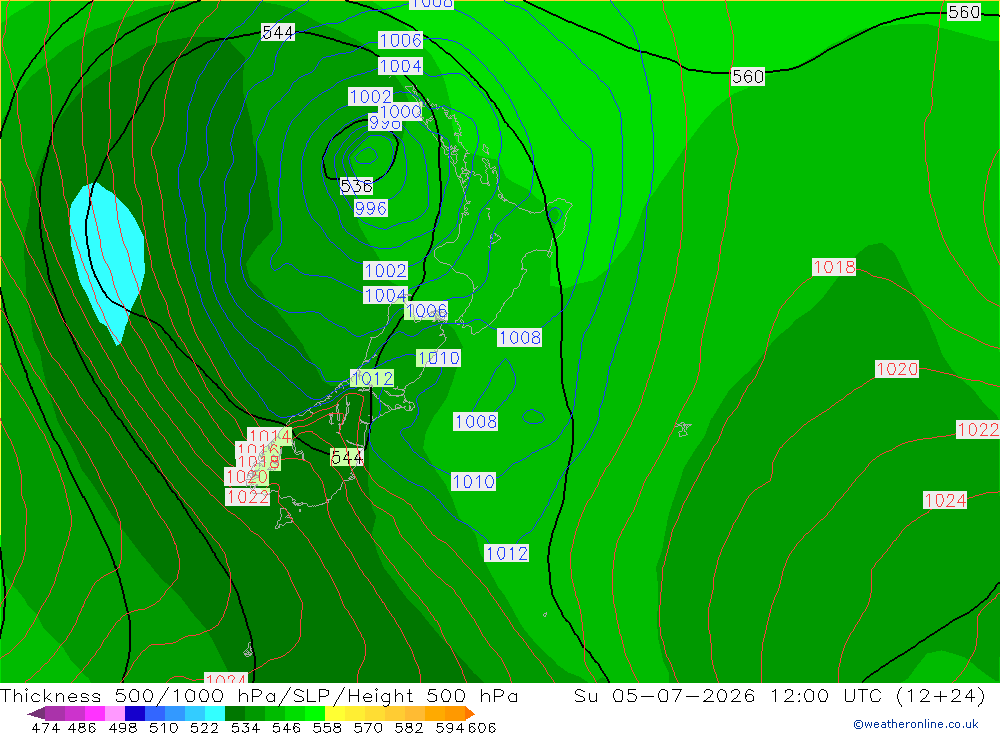The width and height of the screenshot is (1000, 733).
Task: Click legend value 606
Action: (x=482, y=727)
